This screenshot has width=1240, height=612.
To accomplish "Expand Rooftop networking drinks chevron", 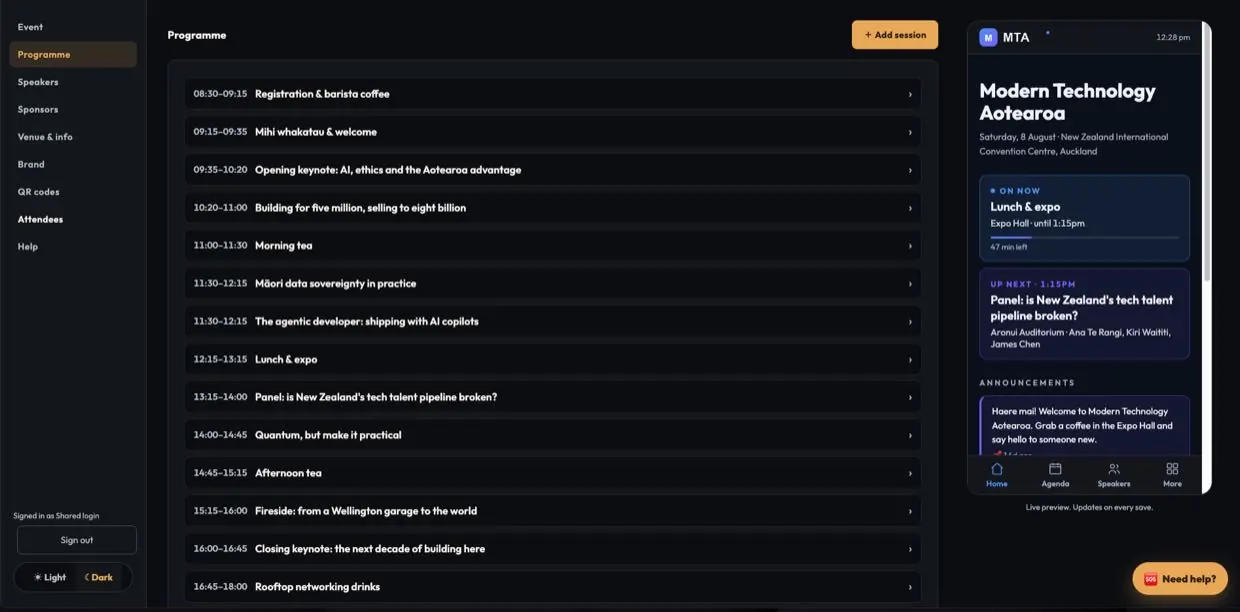I will pyautogui.click(x=910, y=587).
